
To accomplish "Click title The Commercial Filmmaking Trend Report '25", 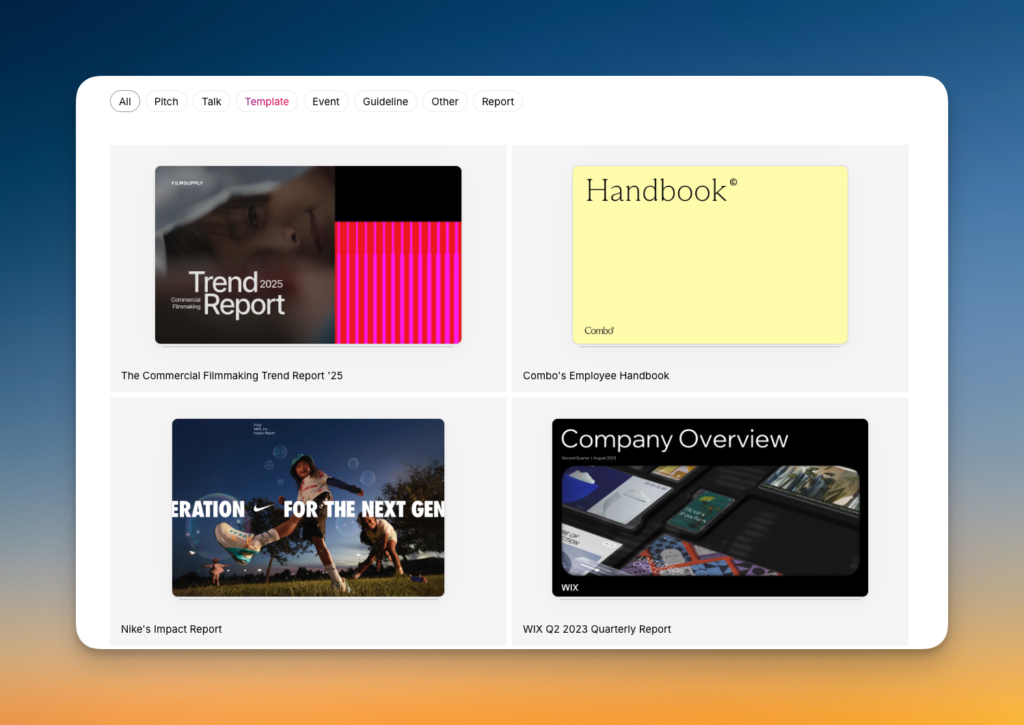I will point(232,376).
